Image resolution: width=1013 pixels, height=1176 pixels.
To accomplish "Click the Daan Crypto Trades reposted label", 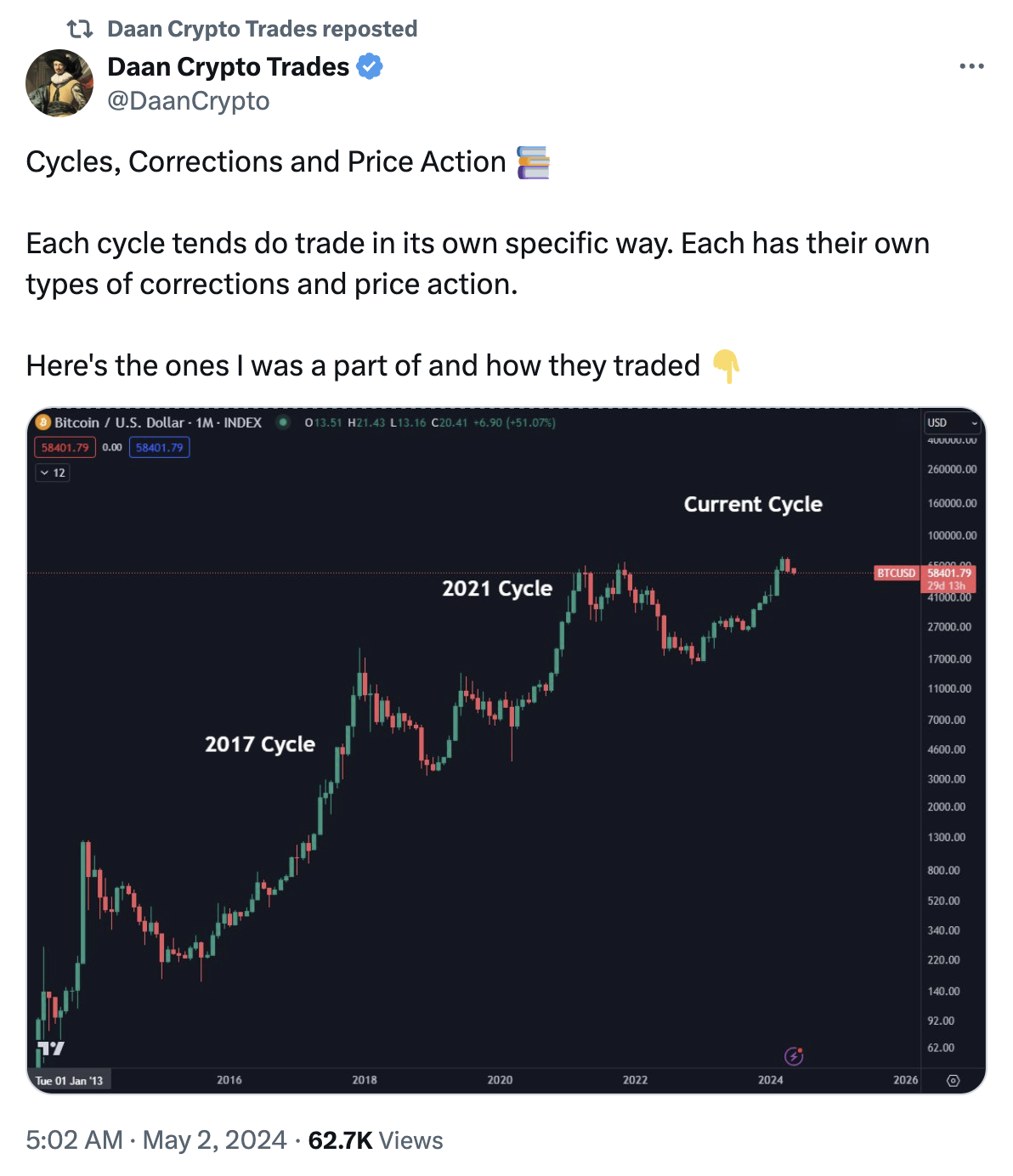I will pos(262,29).
